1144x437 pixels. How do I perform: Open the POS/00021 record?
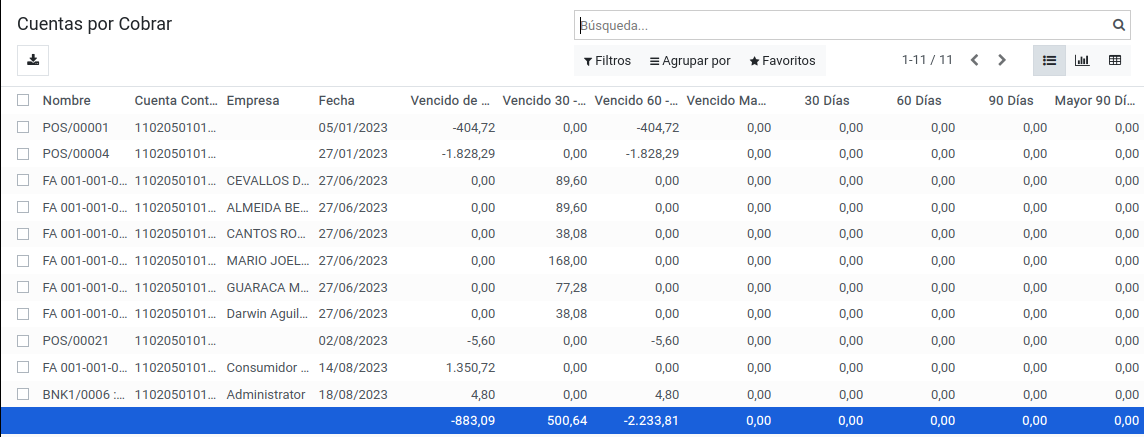coord(75,341)
